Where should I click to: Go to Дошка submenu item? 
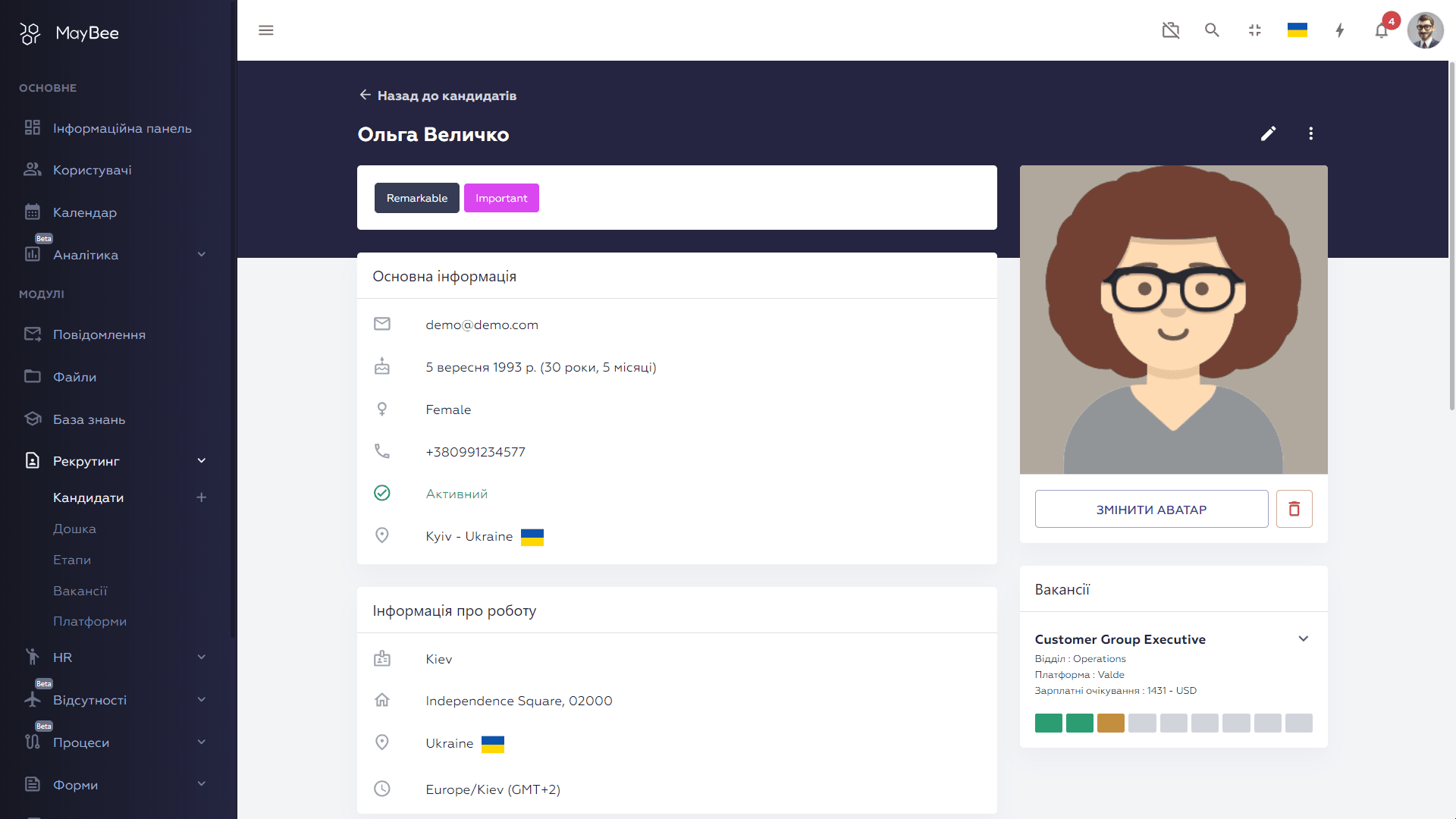74,529
